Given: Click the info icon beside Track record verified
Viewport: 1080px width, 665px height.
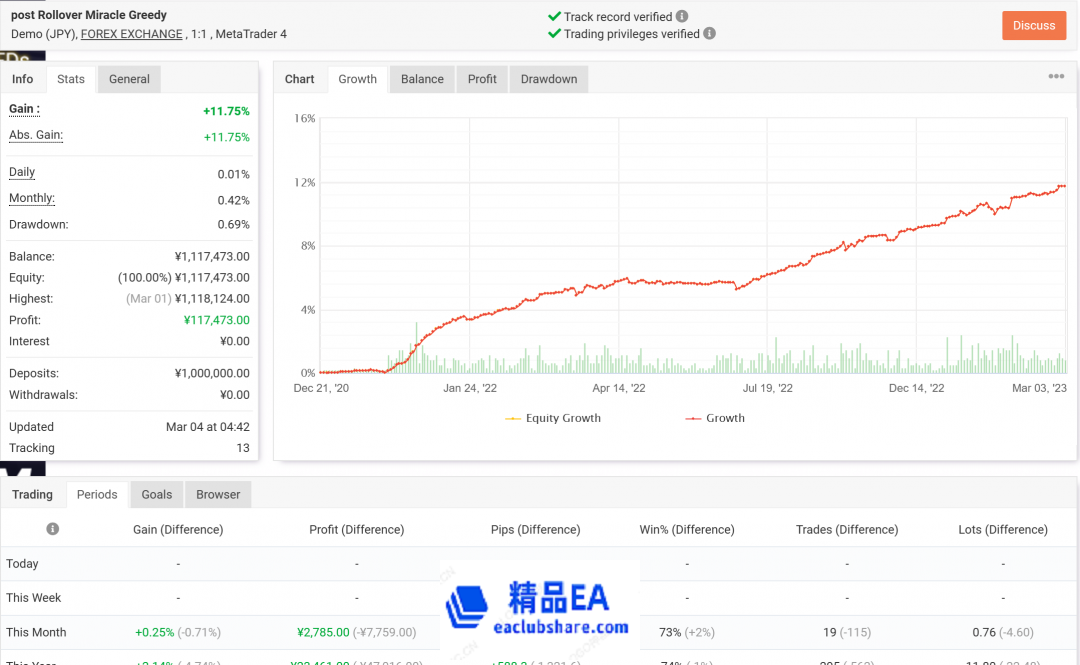Looking at the screenshot, I should (682, 16).
